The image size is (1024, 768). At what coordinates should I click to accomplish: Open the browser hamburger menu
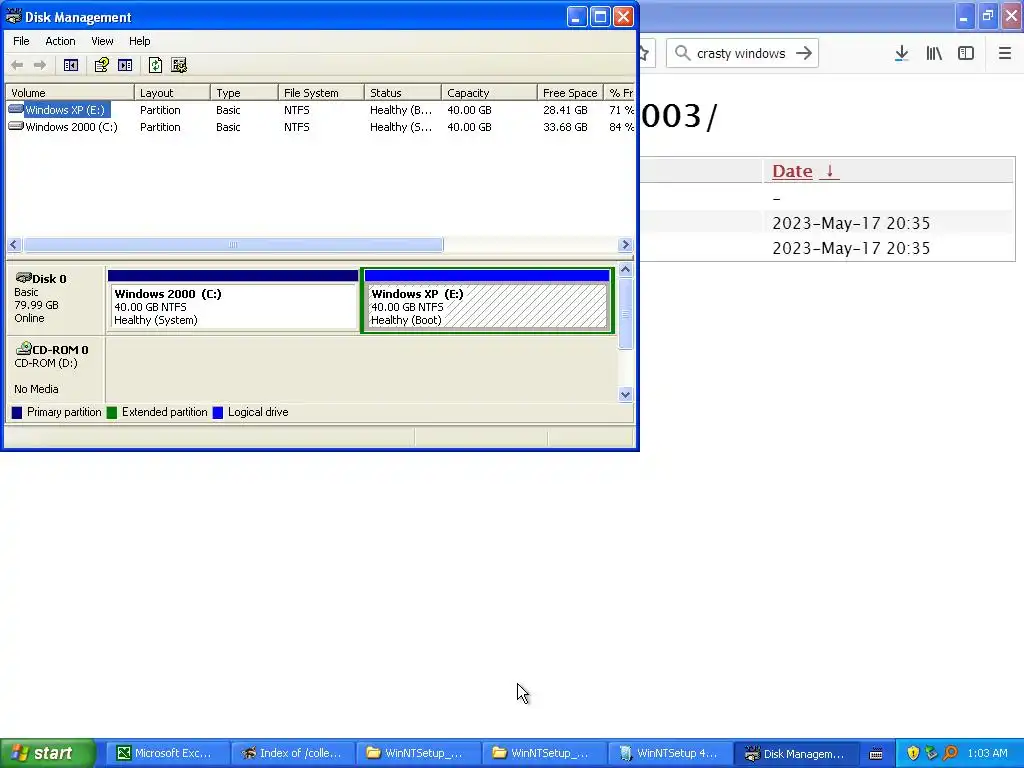1005,54
